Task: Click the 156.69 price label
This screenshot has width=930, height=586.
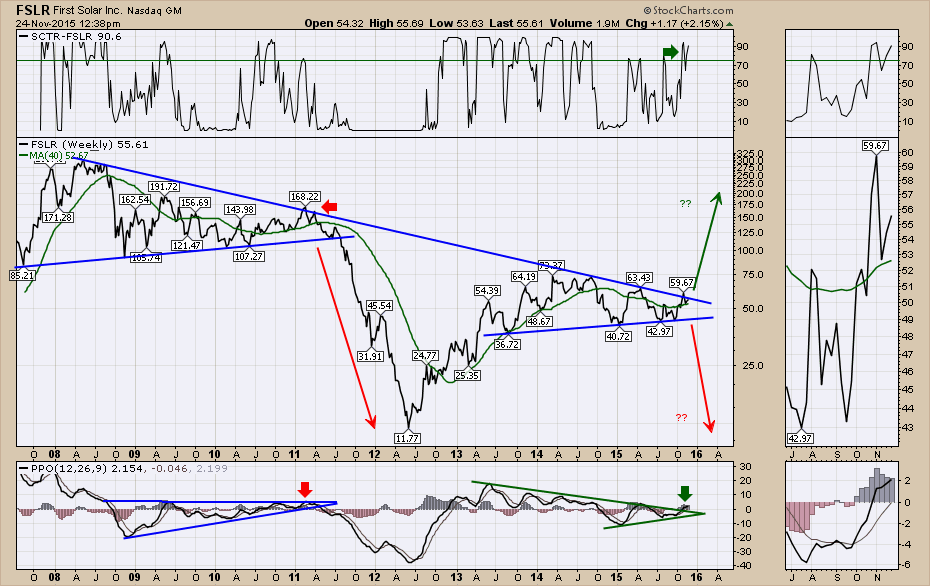Action: point(195,202)
